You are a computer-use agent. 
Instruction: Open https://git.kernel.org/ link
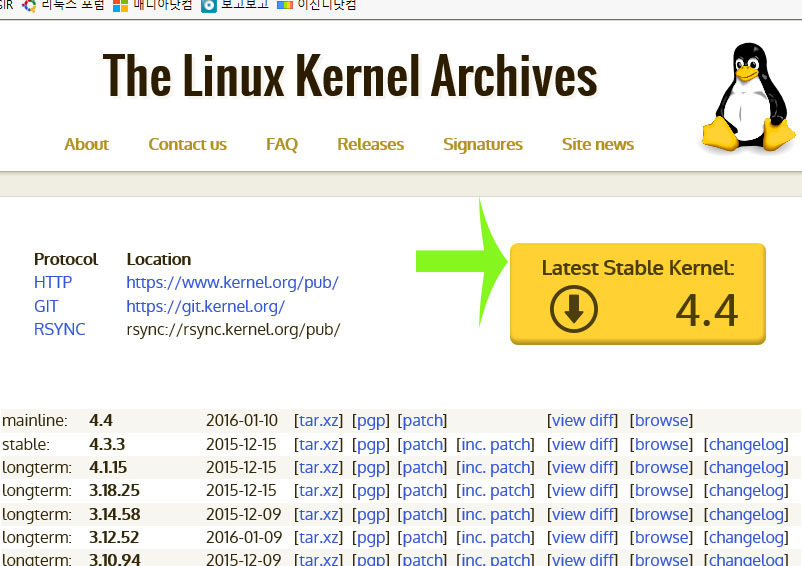(x=206, y=306)
